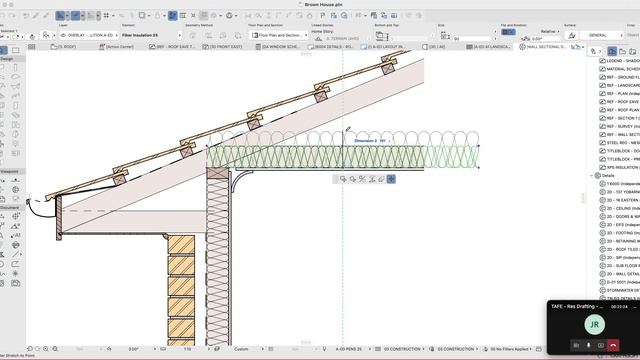Open the DA WINDOW SCHEDULE tab
The image size is (640, 360).
coord(278,47)
